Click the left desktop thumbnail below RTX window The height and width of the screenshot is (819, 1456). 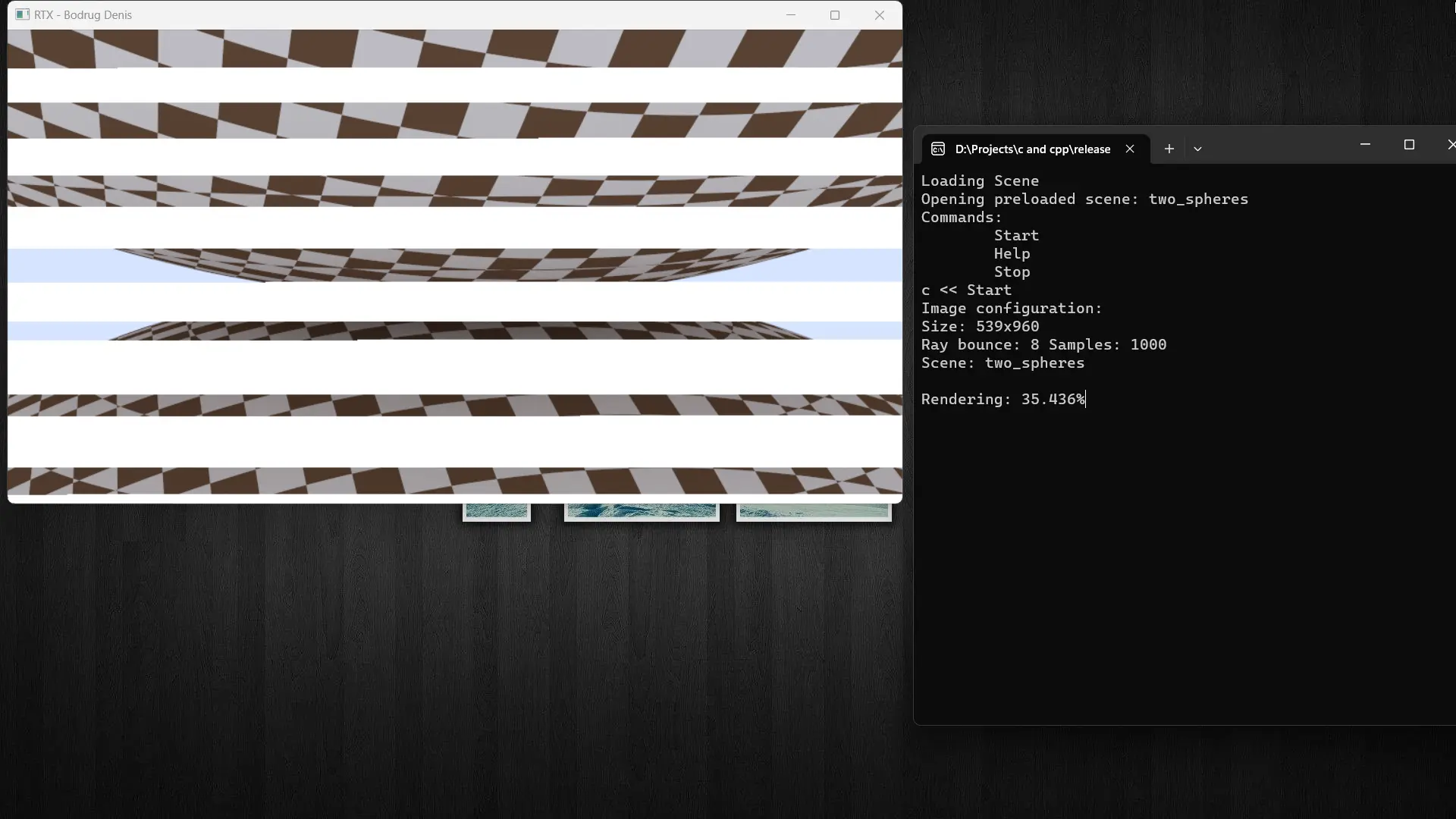(497, 512)
